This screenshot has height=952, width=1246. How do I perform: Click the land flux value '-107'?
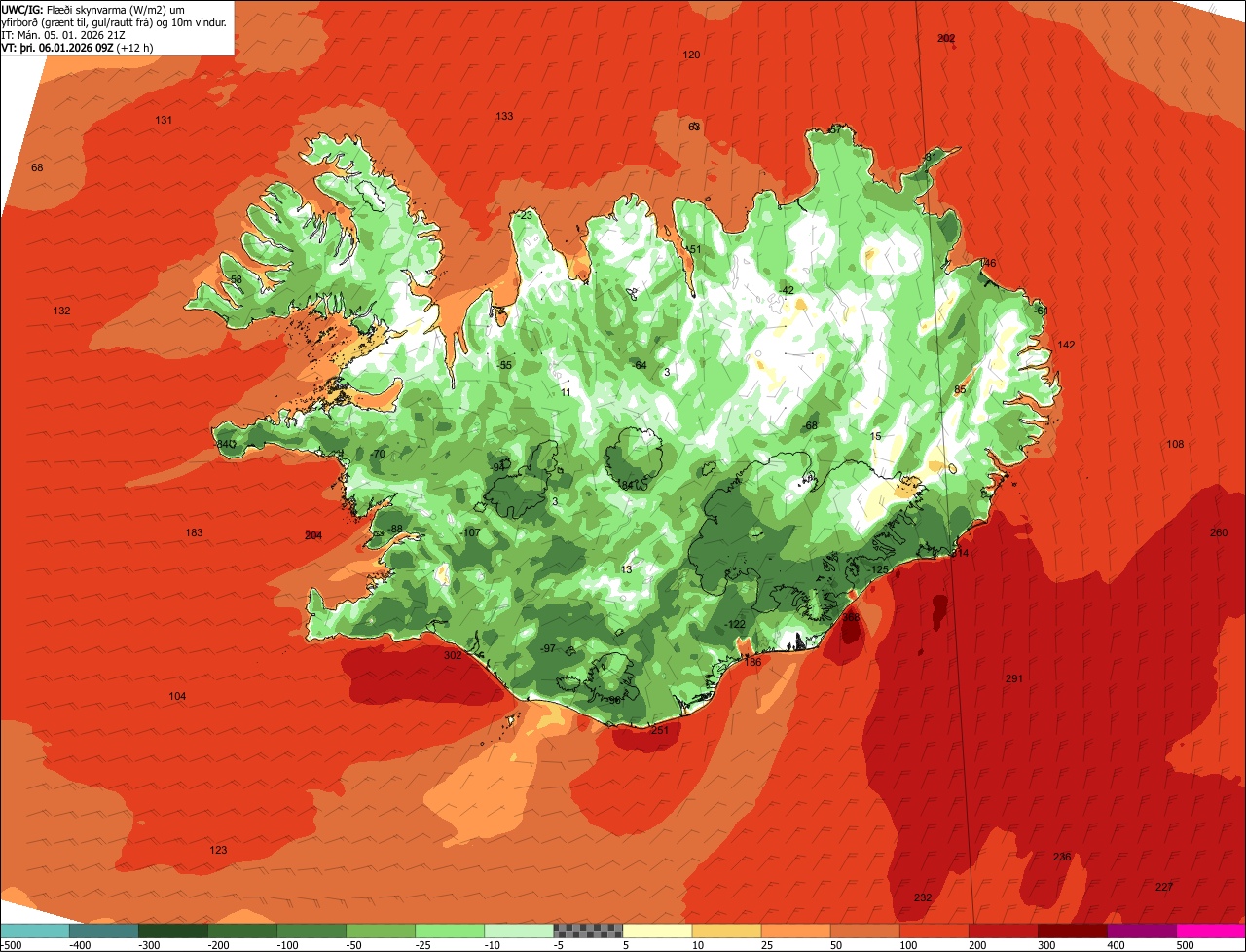470,532
